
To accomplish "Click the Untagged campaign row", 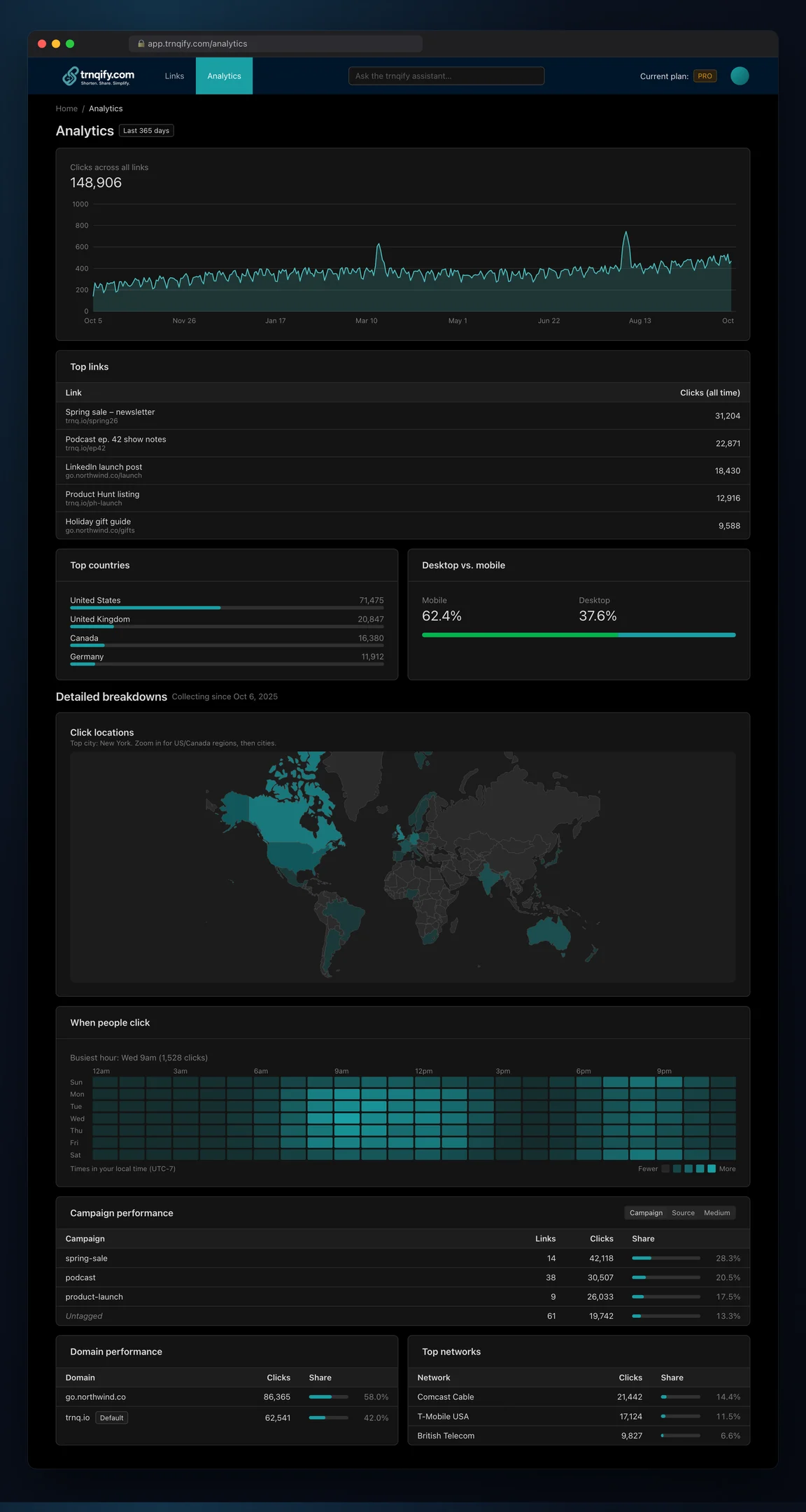I will (x=403, y=1316).
